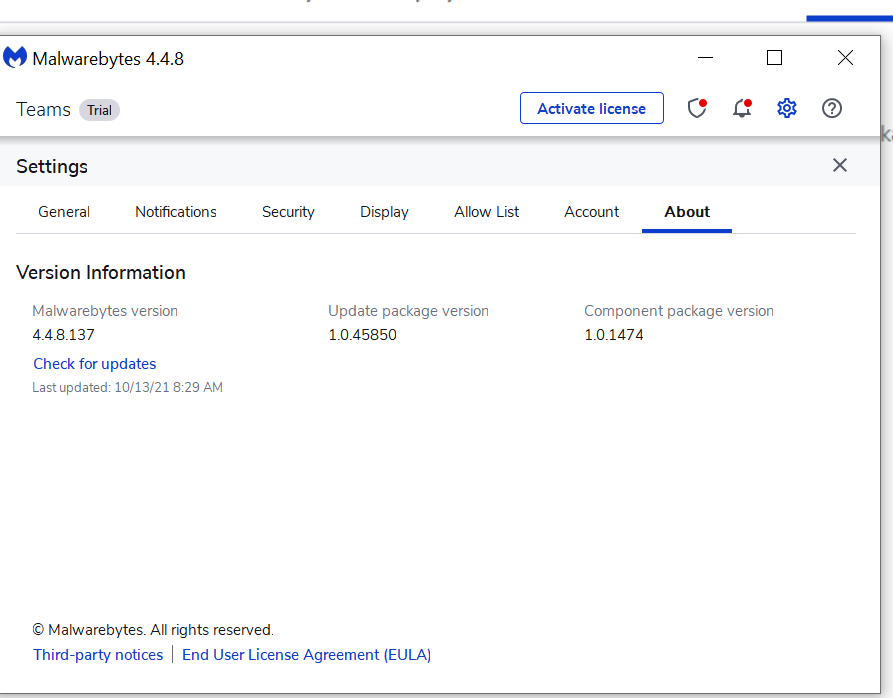Click the Malwarebytes 4.4.8 window title

(x=108, y=59)
